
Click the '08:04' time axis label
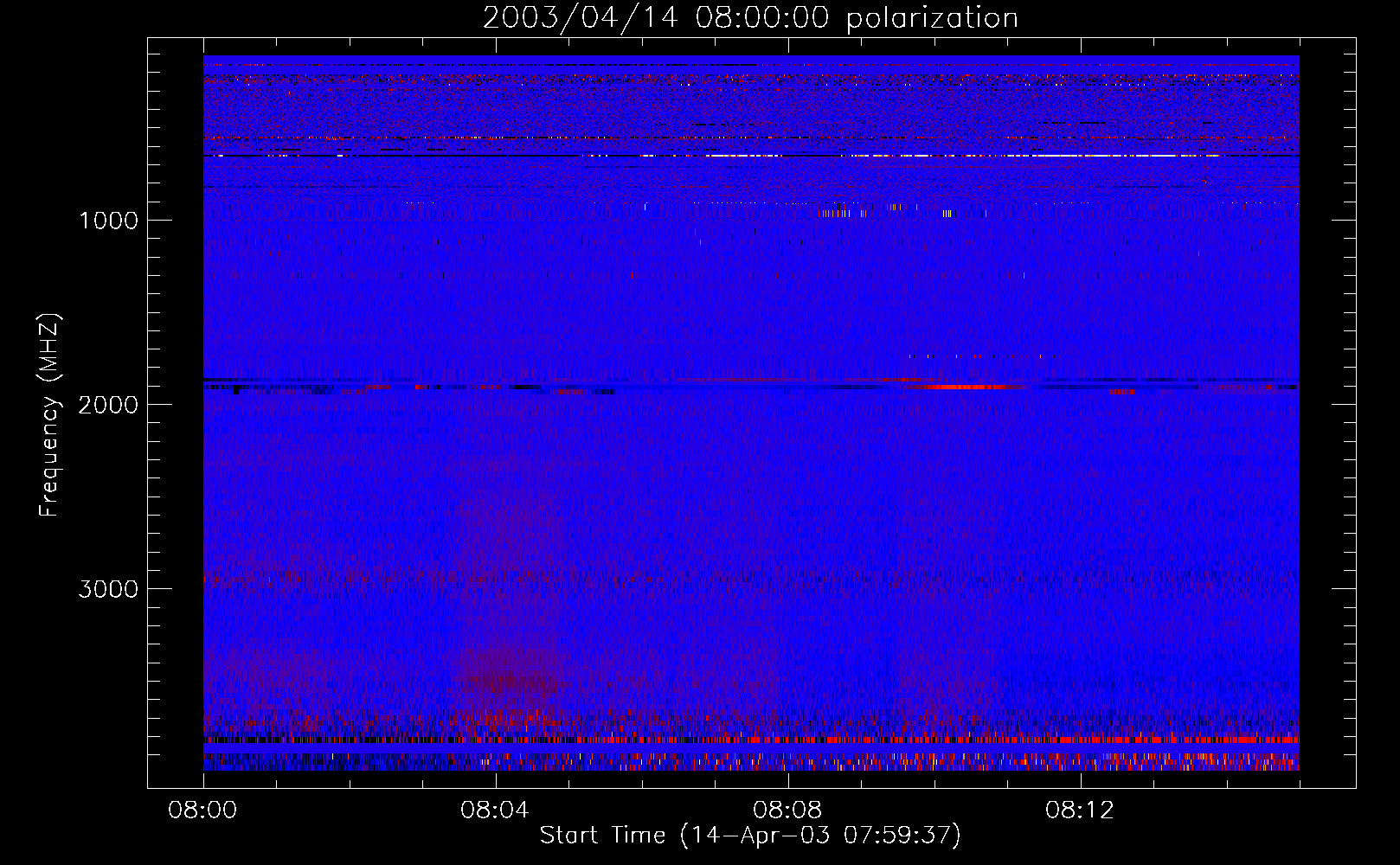pos(495,811)
